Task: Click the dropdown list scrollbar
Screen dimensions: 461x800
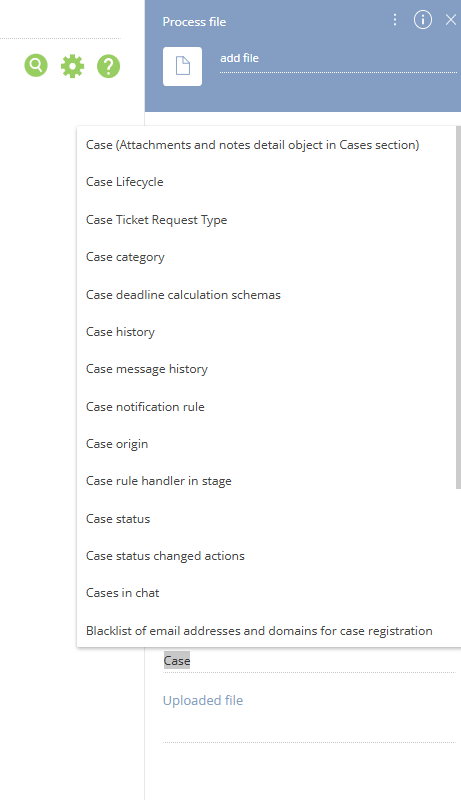Action: point(458,308)
